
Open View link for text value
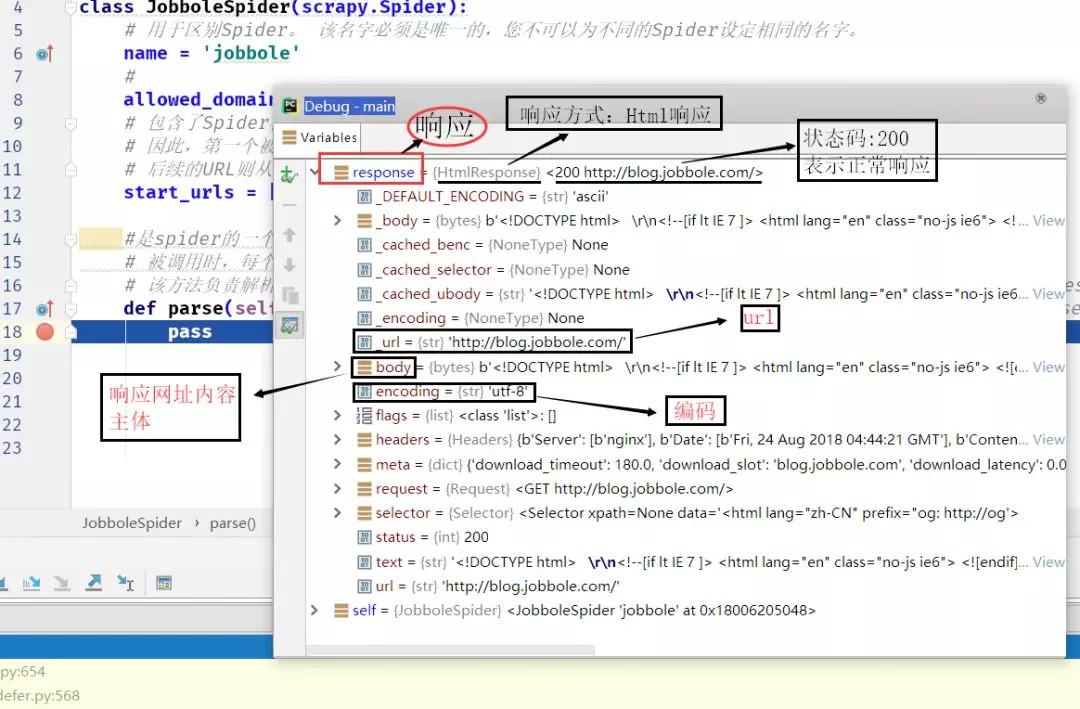1048,562
